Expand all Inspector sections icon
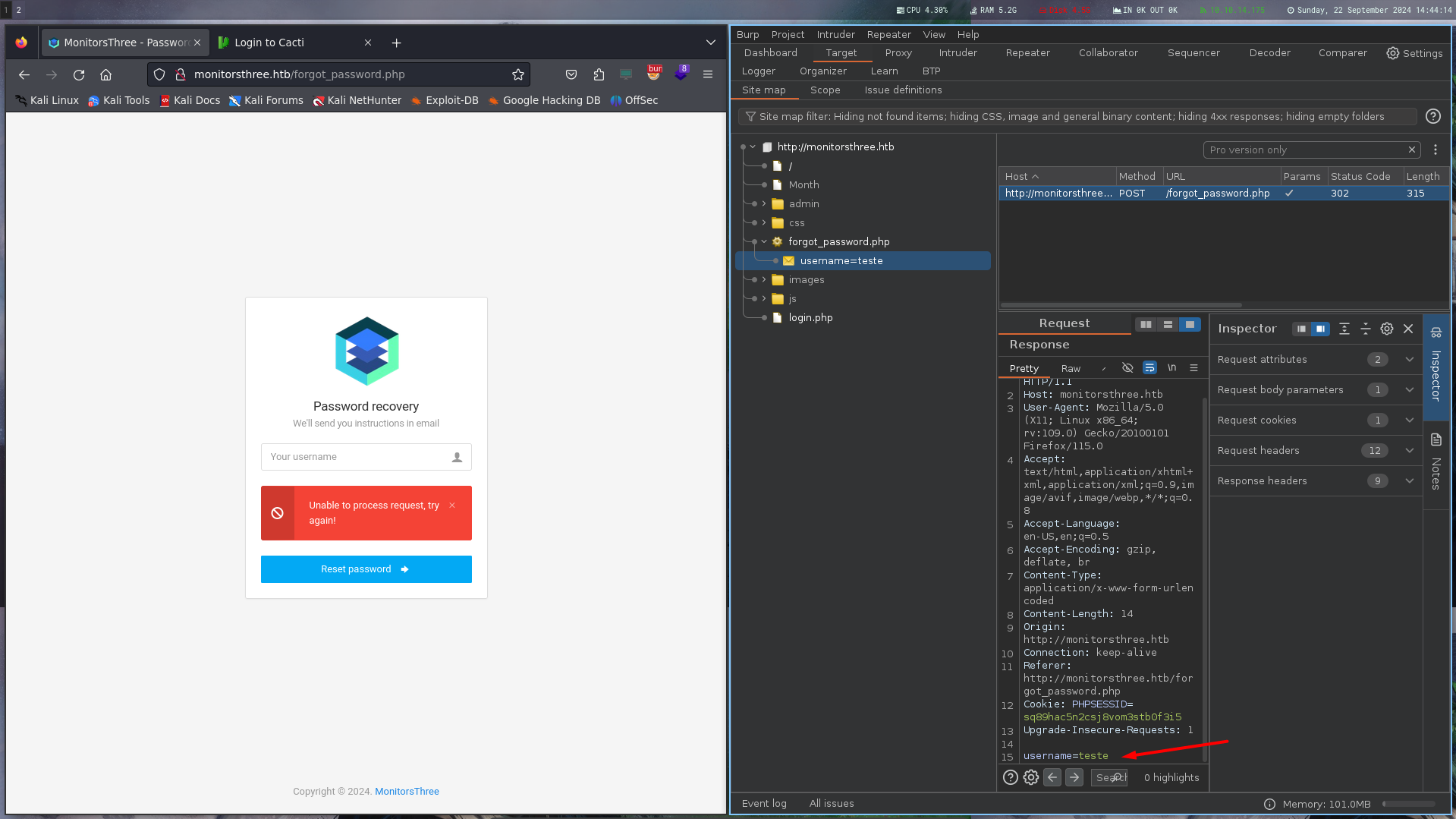The height and width of the screenshot is (819, 1456). pos(1344,329)
